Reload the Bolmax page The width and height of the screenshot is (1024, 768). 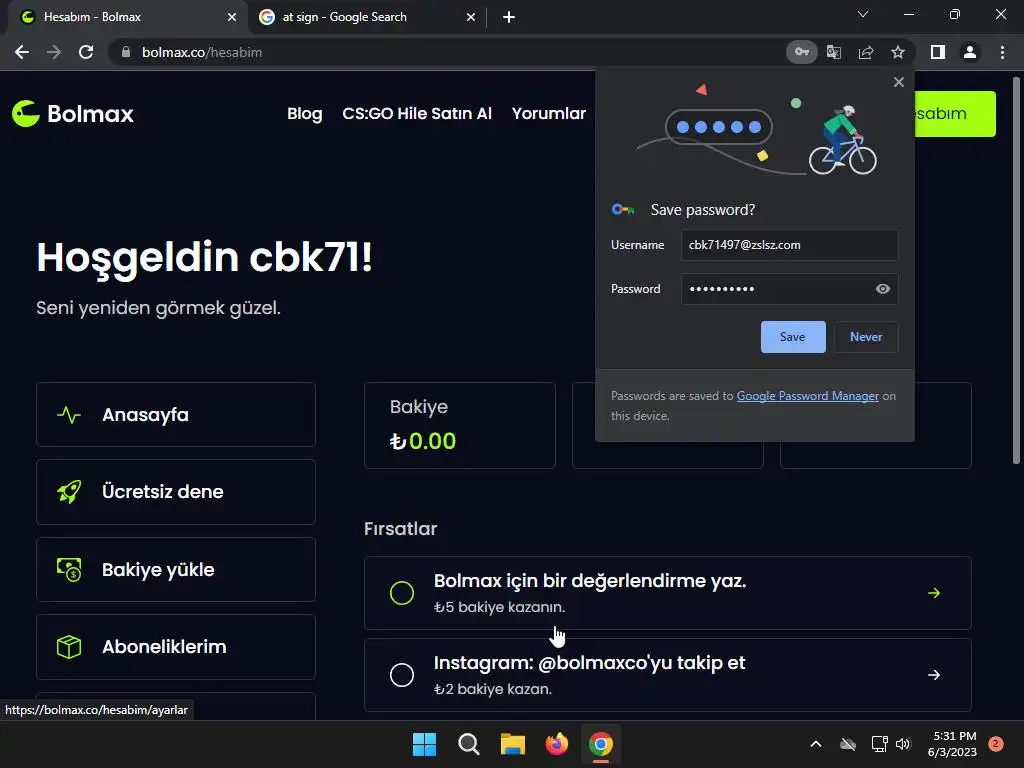pyautogui.click(x=86, y=52)
